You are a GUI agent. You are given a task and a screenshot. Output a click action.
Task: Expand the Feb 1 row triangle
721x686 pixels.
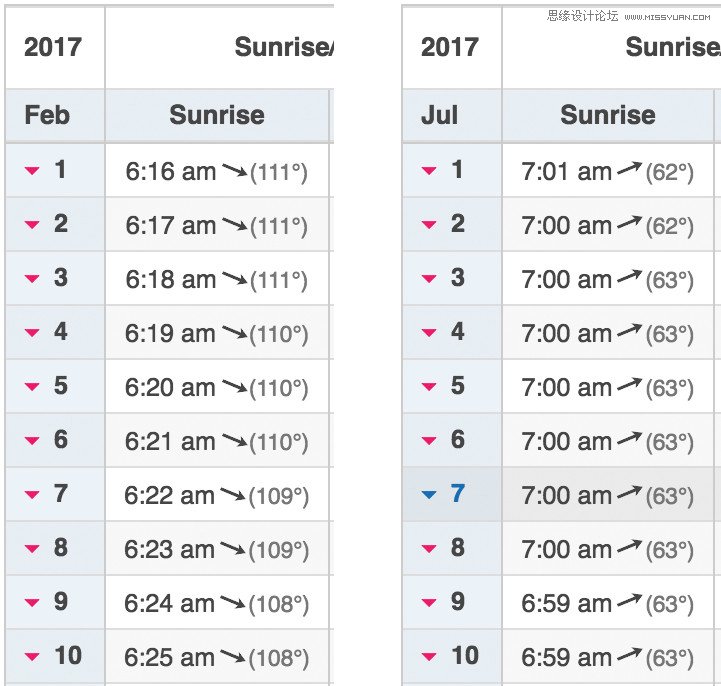tap(32, 171)
